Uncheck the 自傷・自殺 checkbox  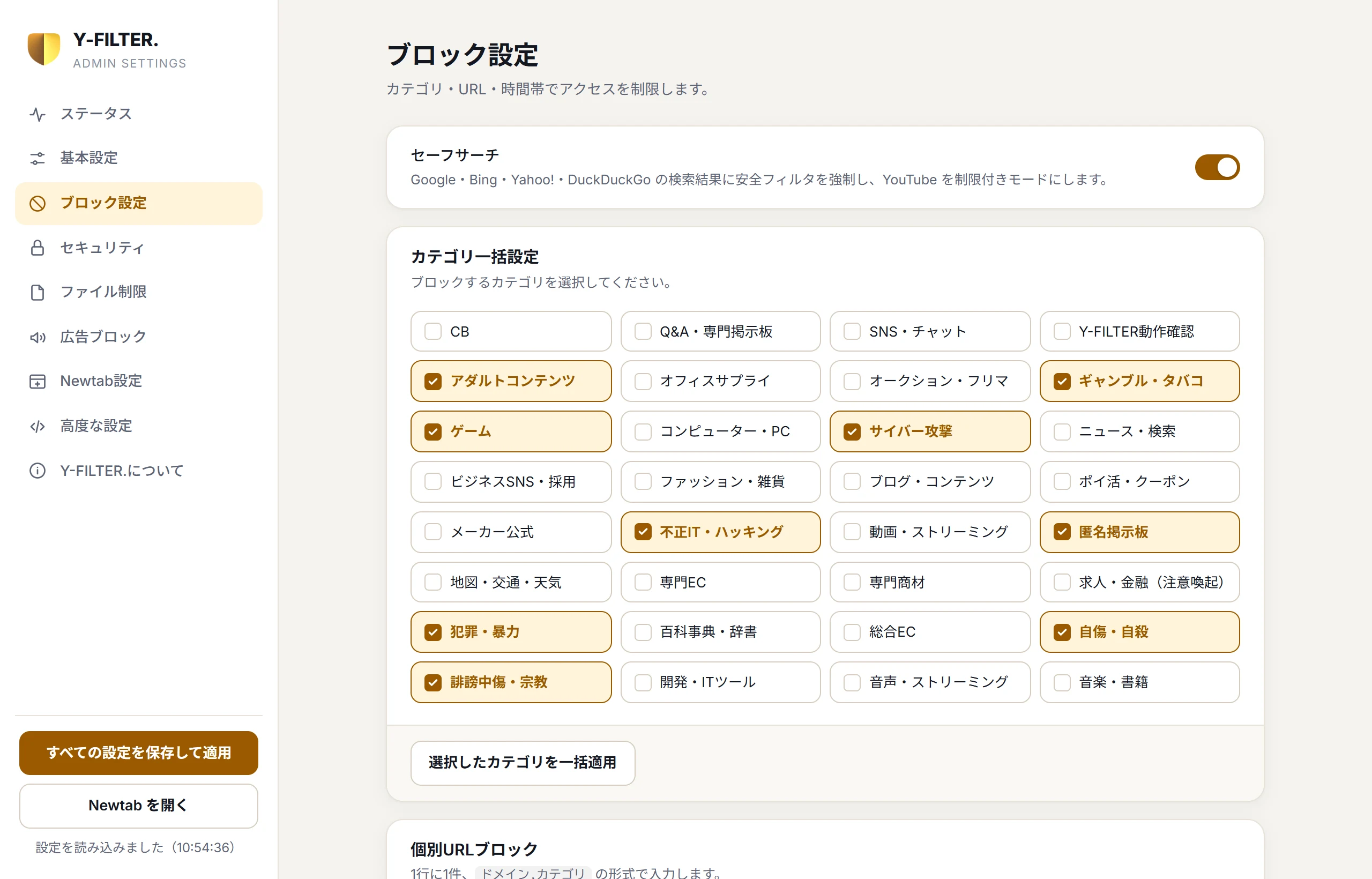point(1062,632)
